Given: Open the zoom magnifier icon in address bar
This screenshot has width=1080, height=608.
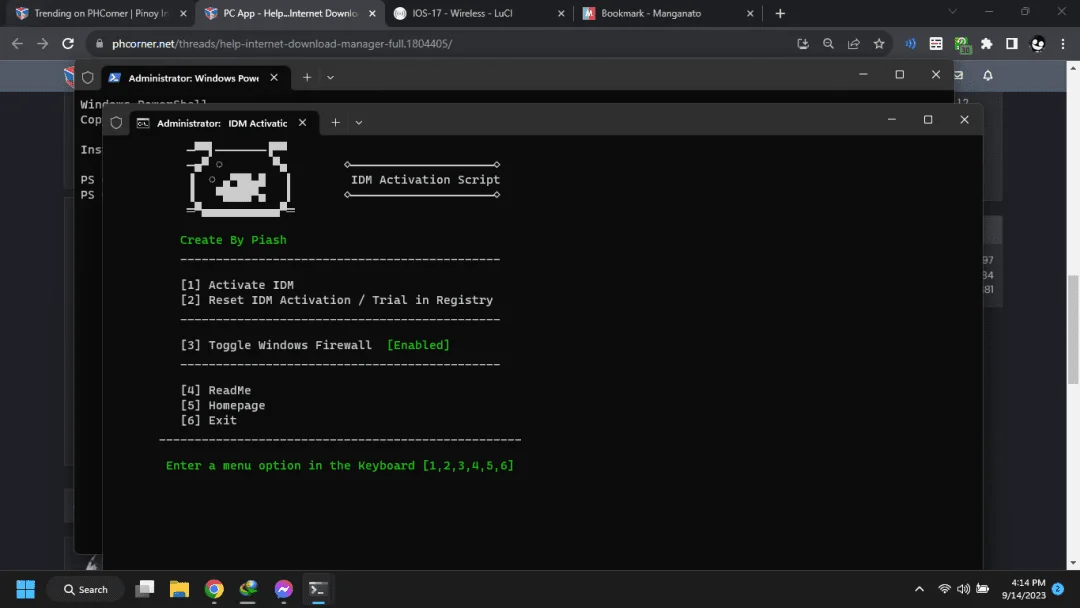Looking at the screenshot, I should coord(828,43).
